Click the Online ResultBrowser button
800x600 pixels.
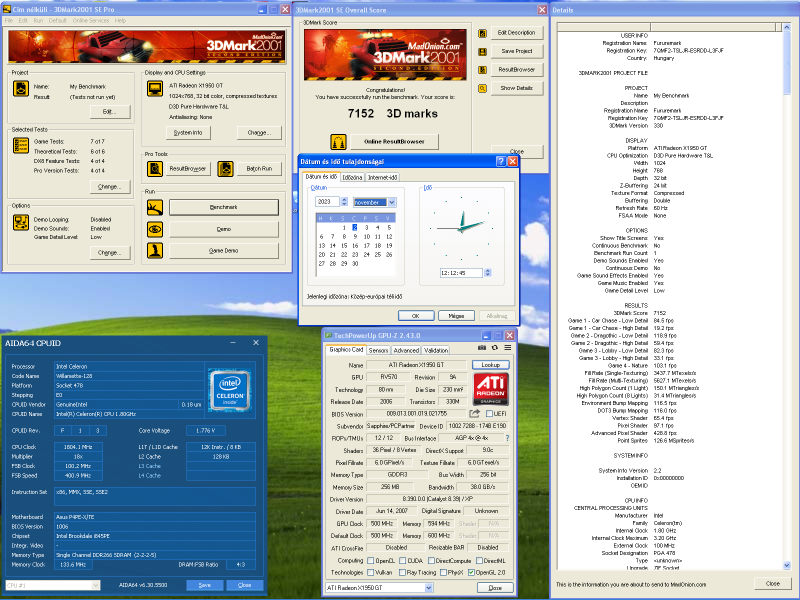(394, 142)
